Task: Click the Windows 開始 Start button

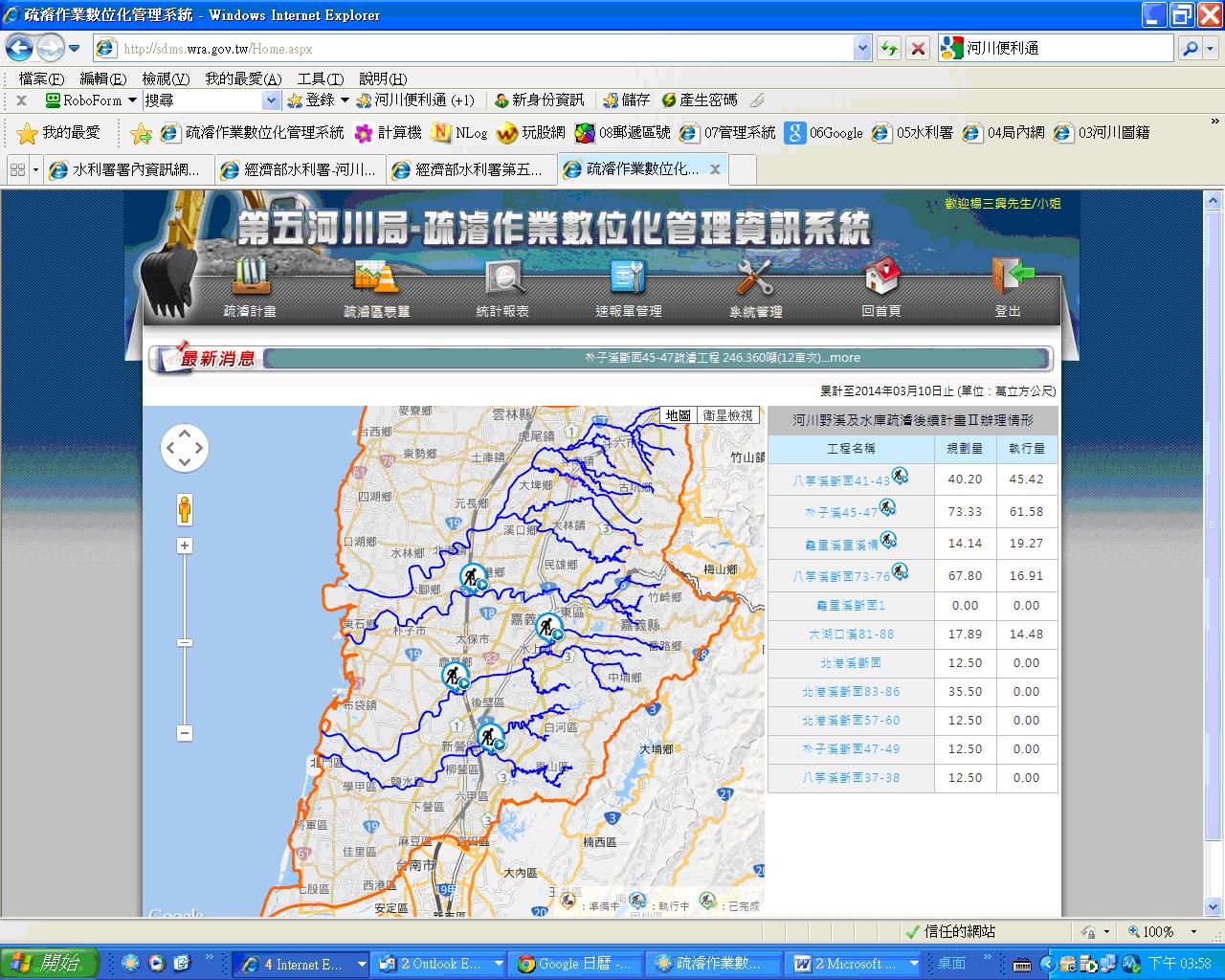Action: (50, 964)
